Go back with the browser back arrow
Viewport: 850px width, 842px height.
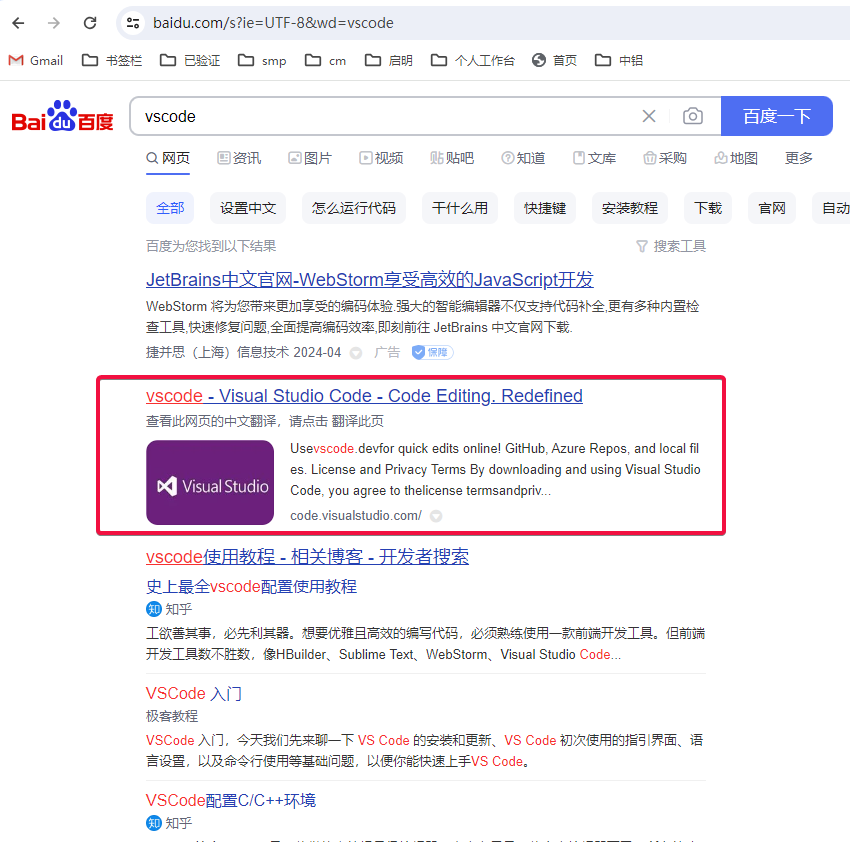(x=18, y=23)
